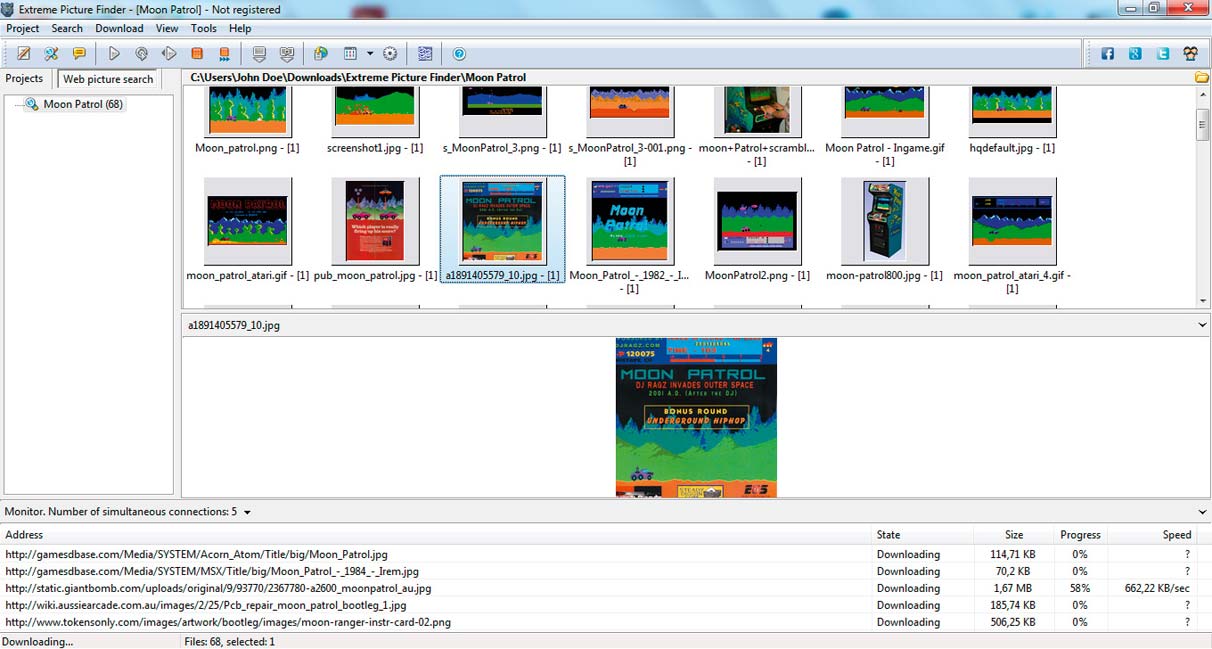This screenshot has width=1212, height=649.
Task: Click the Twitter share icon
Action: 1163,54
